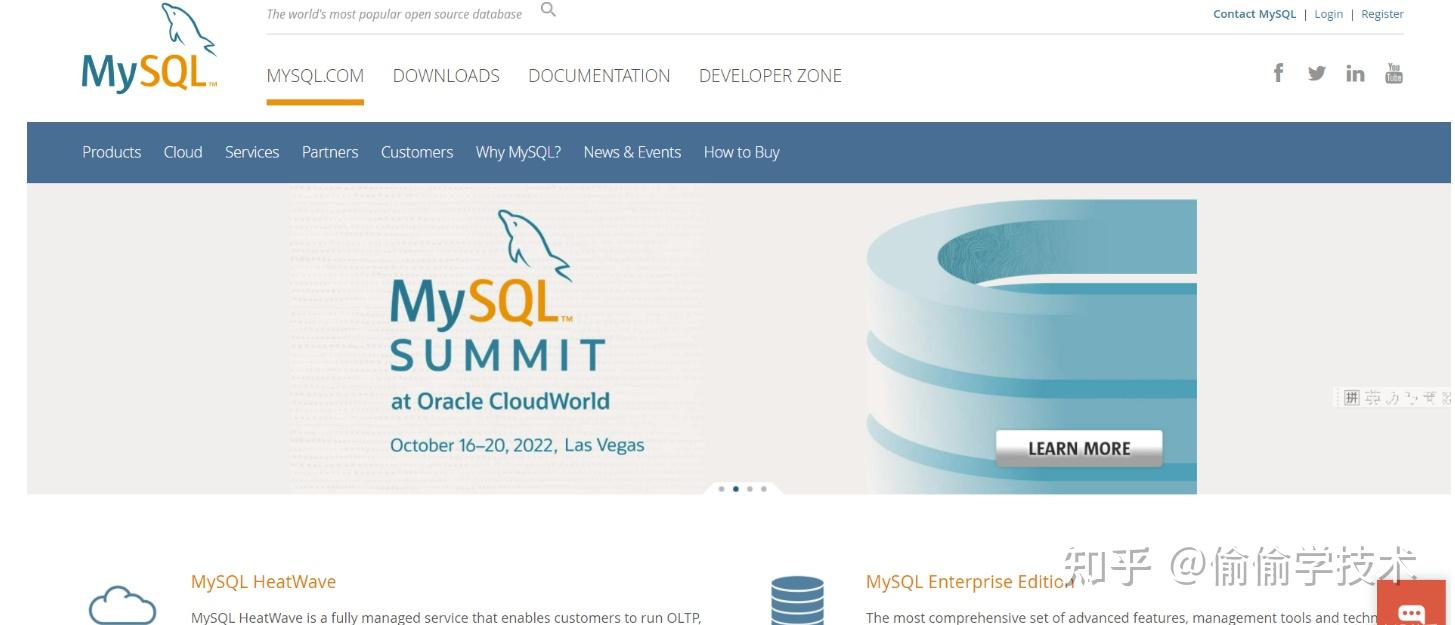Open the LinkedIn icon
Screen dimensions: 1455x625
[x=1355, y=72]
